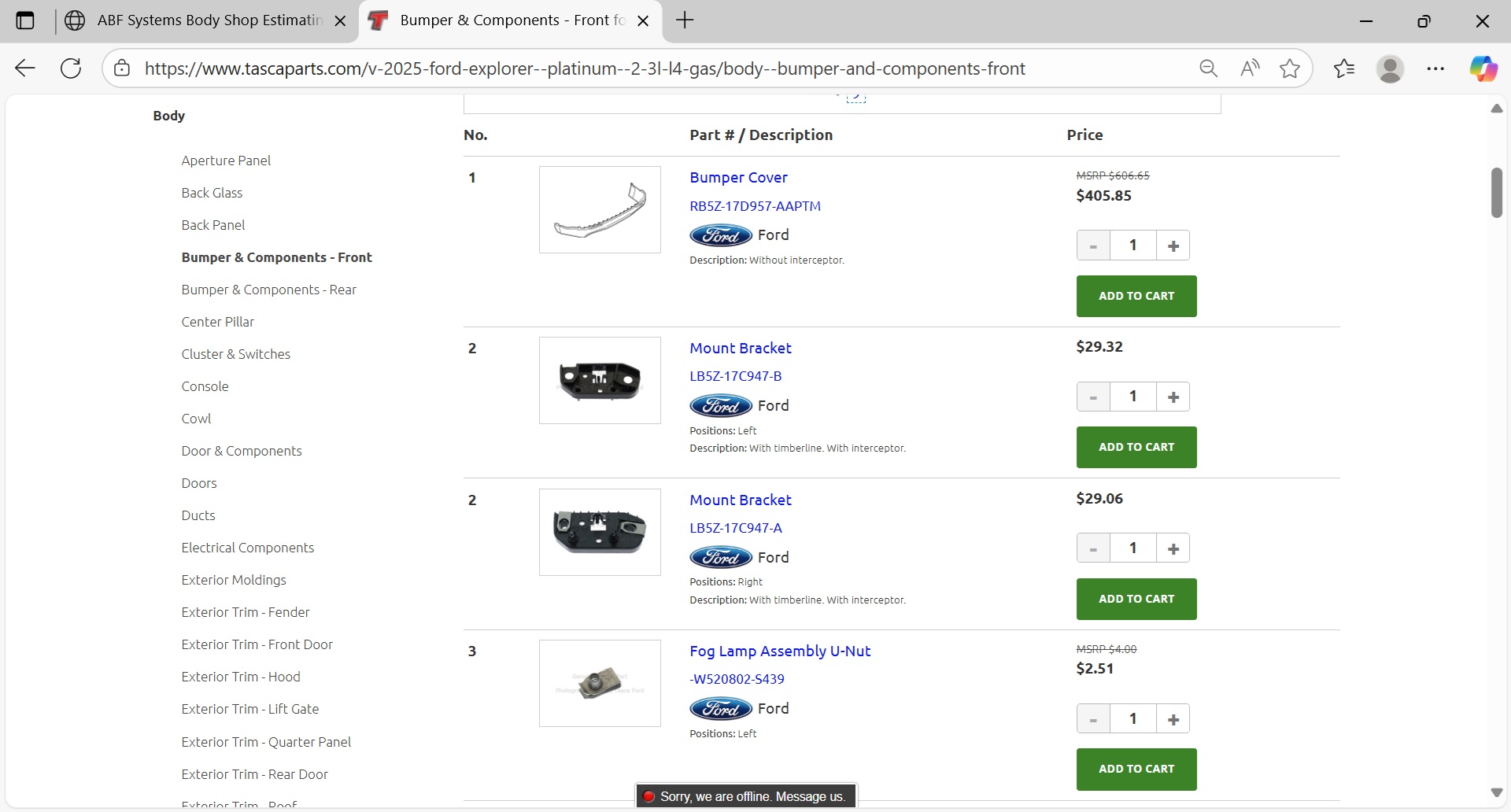This screenshot has height=812, width=1511.
Task: Click the page vertical scrollbar thumb
Action: pyautogui.click(x=1496, y=193)
